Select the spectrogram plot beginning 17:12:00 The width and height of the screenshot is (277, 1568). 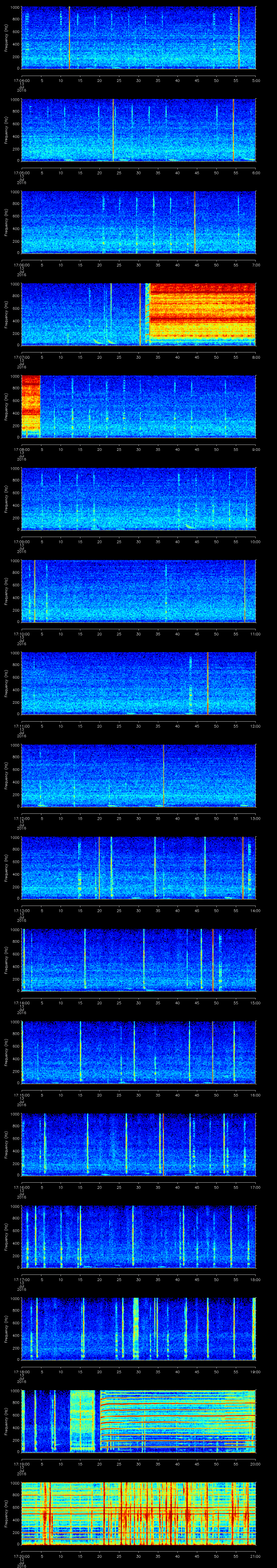[x=139, y=775]
